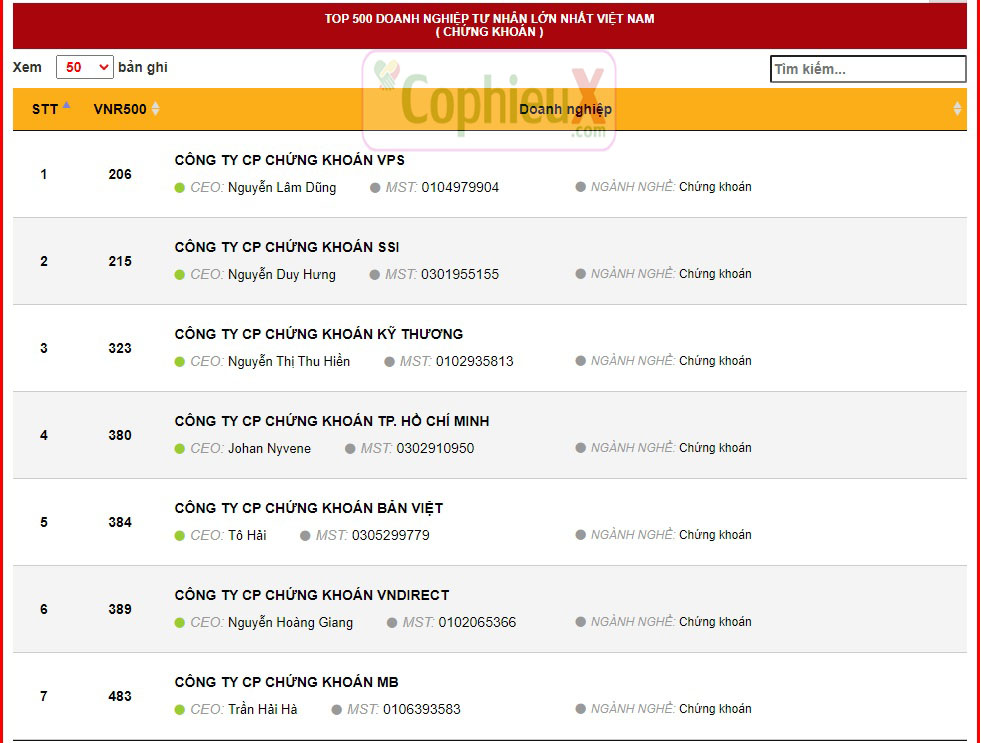Open CÔNG TY CP CHỨNG KHOÁN VNDIRECT
The width and height of the screenshot is (981, 743).
(x=311, y=595)
